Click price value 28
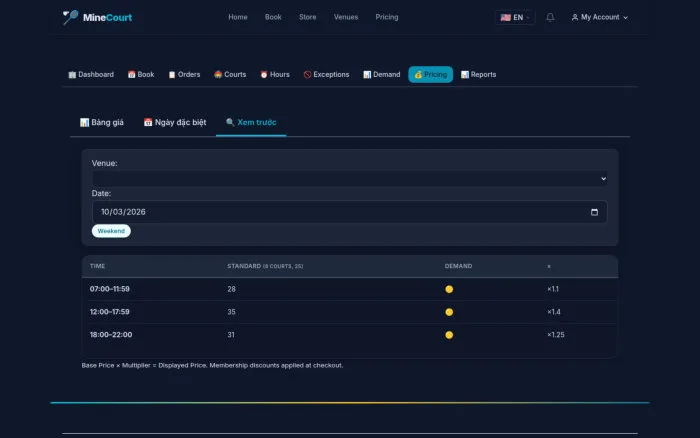 [231, 289]
